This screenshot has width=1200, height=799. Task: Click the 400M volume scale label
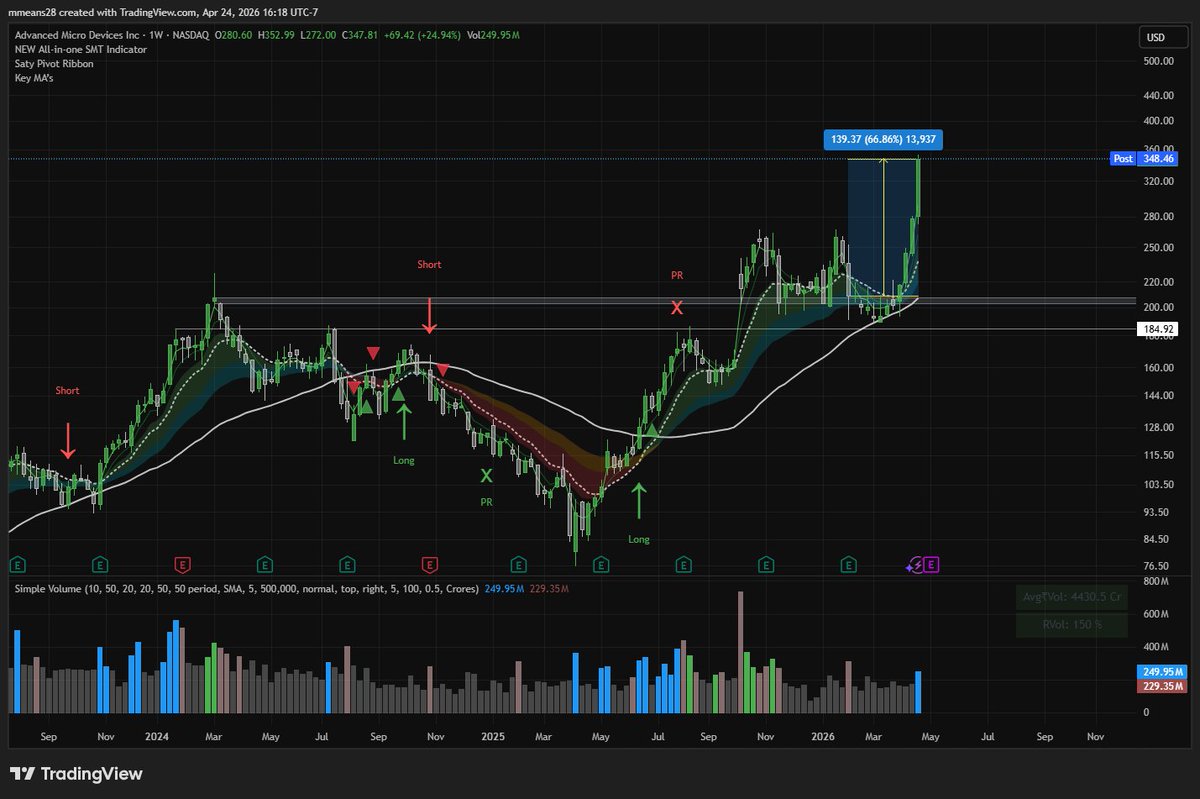1154,647
